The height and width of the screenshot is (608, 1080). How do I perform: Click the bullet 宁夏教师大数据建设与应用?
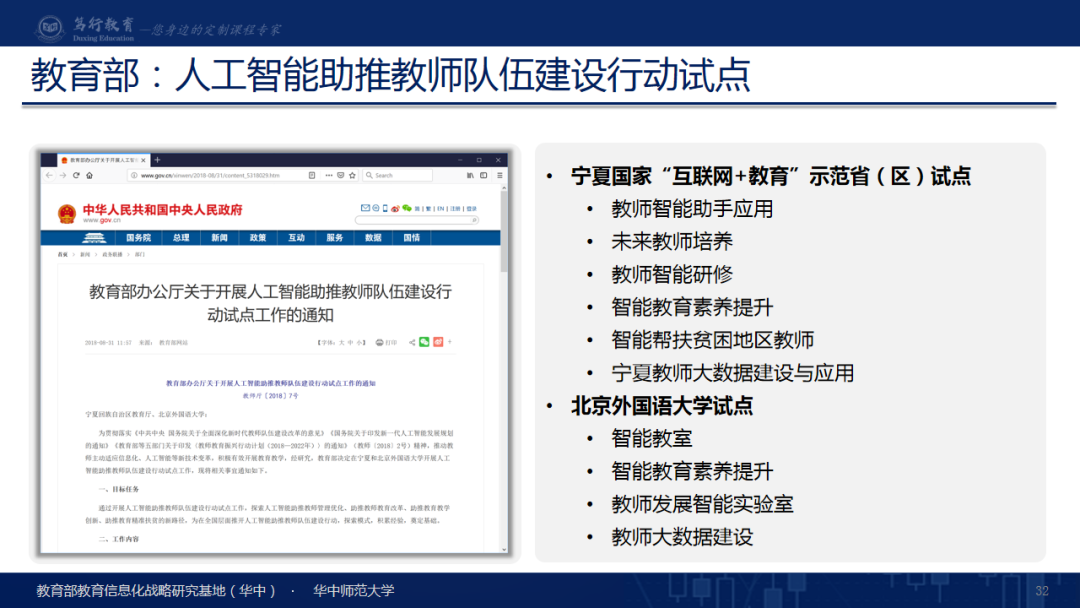pyautogui.click(x=732, y=373)
